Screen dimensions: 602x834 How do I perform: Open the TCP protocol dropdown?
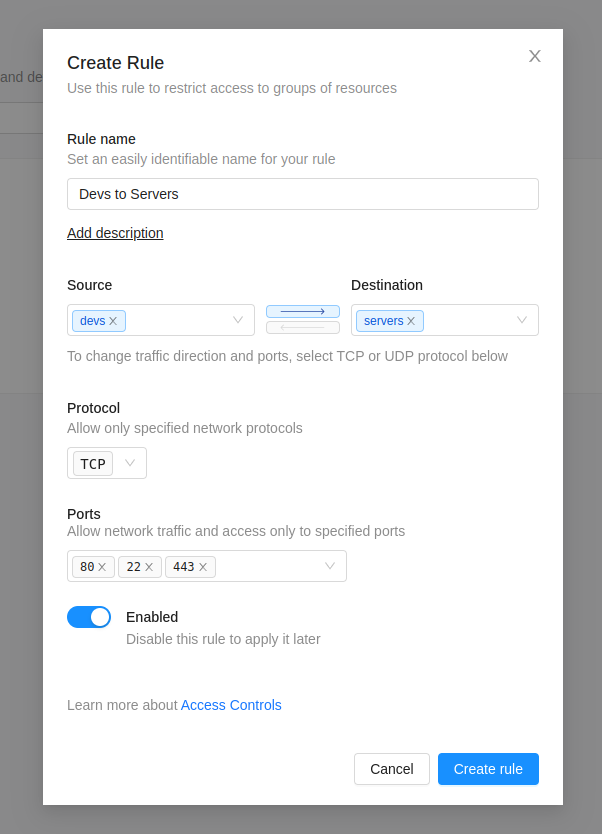130,463
